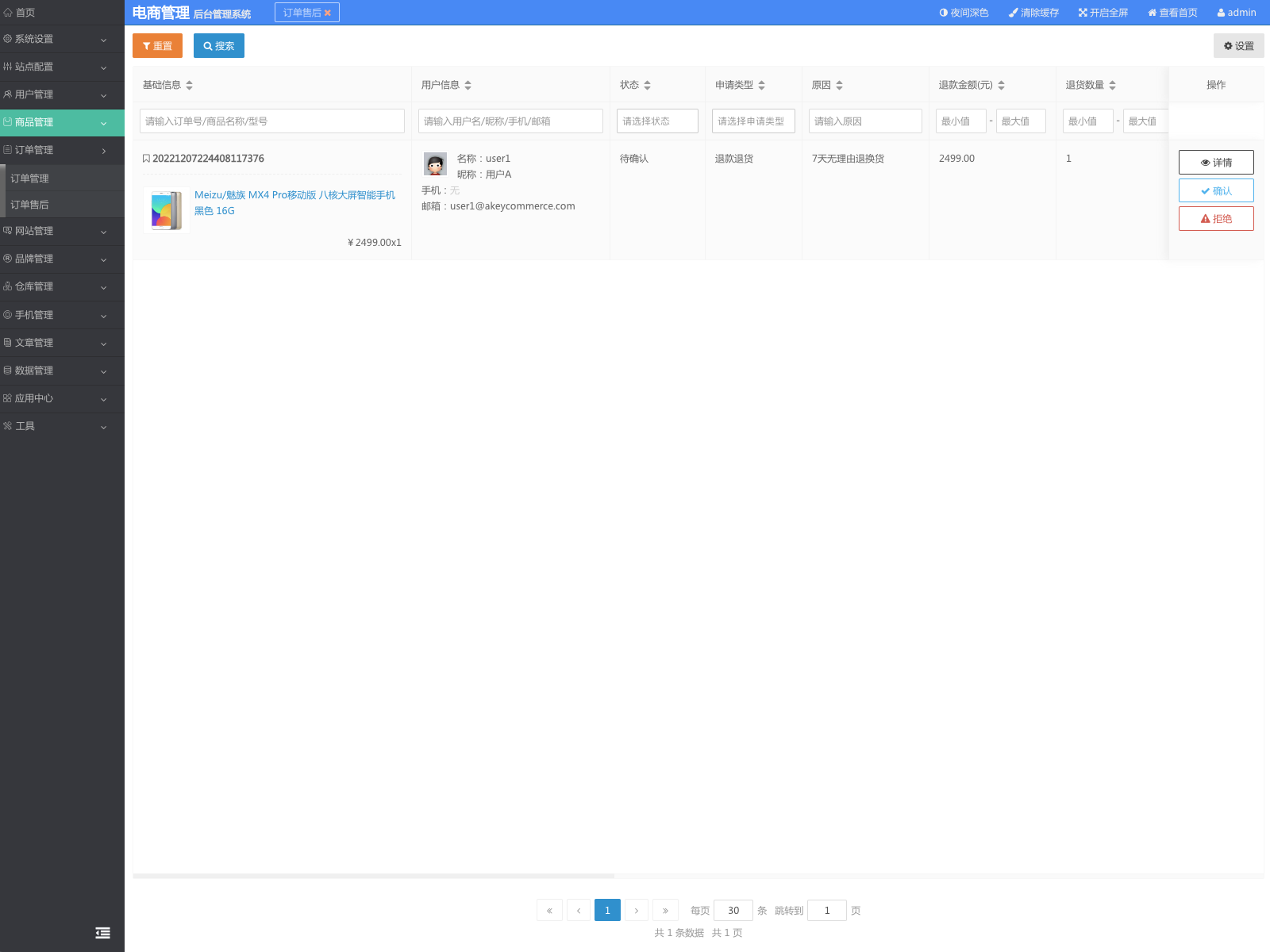Click the 仓库管理 boxes icon
This screenshot has height=952, width=1270.
[x=7, y=286]
